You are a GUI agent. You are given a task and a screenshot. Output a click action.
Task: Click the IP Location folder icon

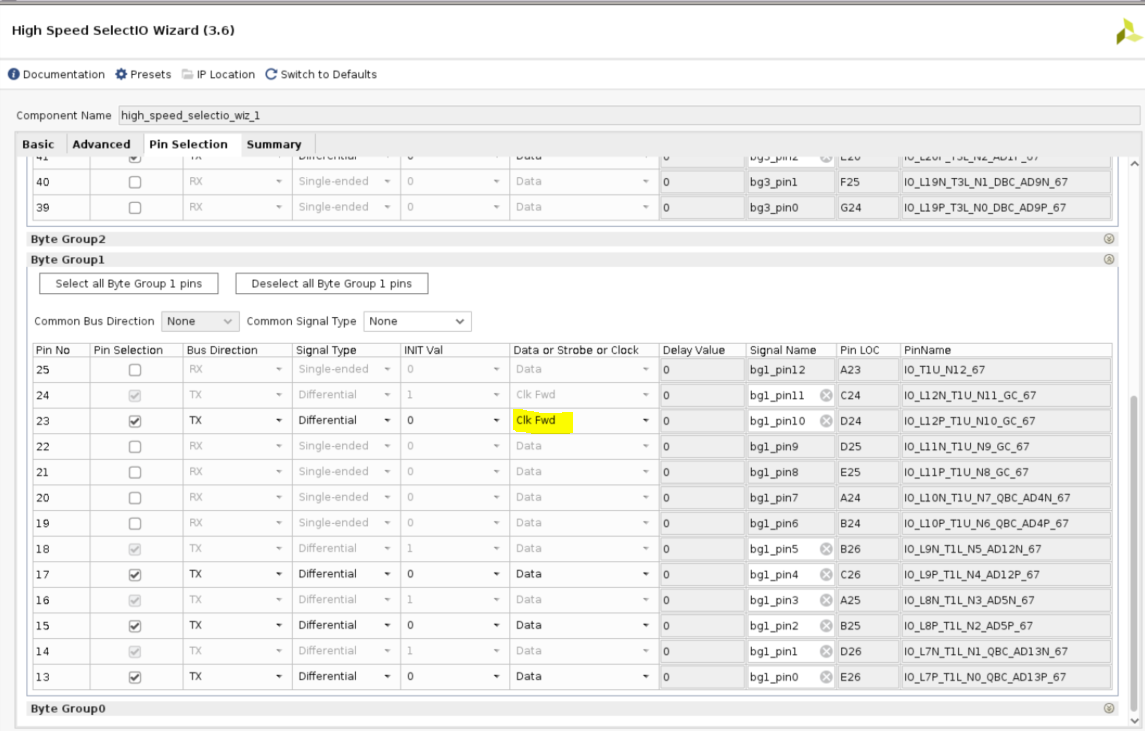[187, 75]
